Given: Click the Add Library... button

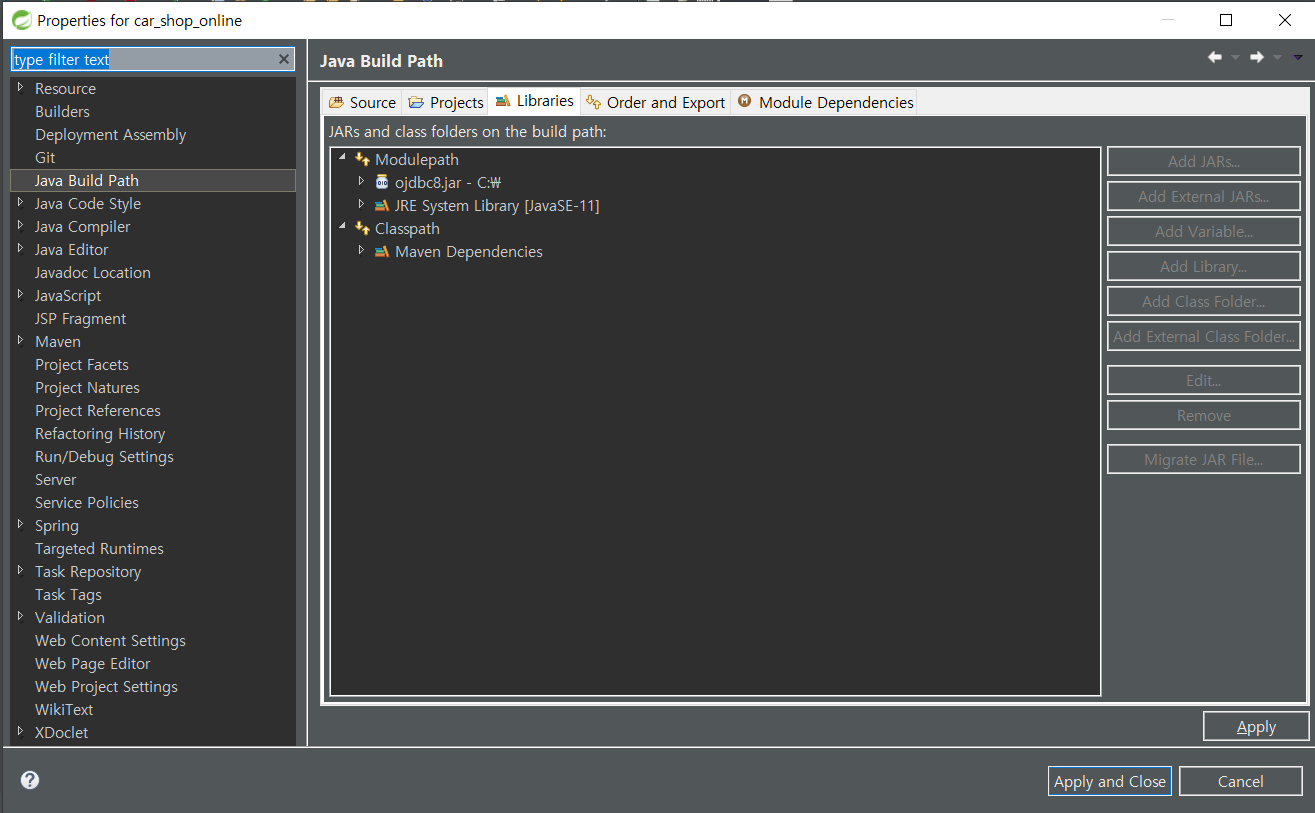Looking at the screenshot, I should click(x=1204, y=266).
